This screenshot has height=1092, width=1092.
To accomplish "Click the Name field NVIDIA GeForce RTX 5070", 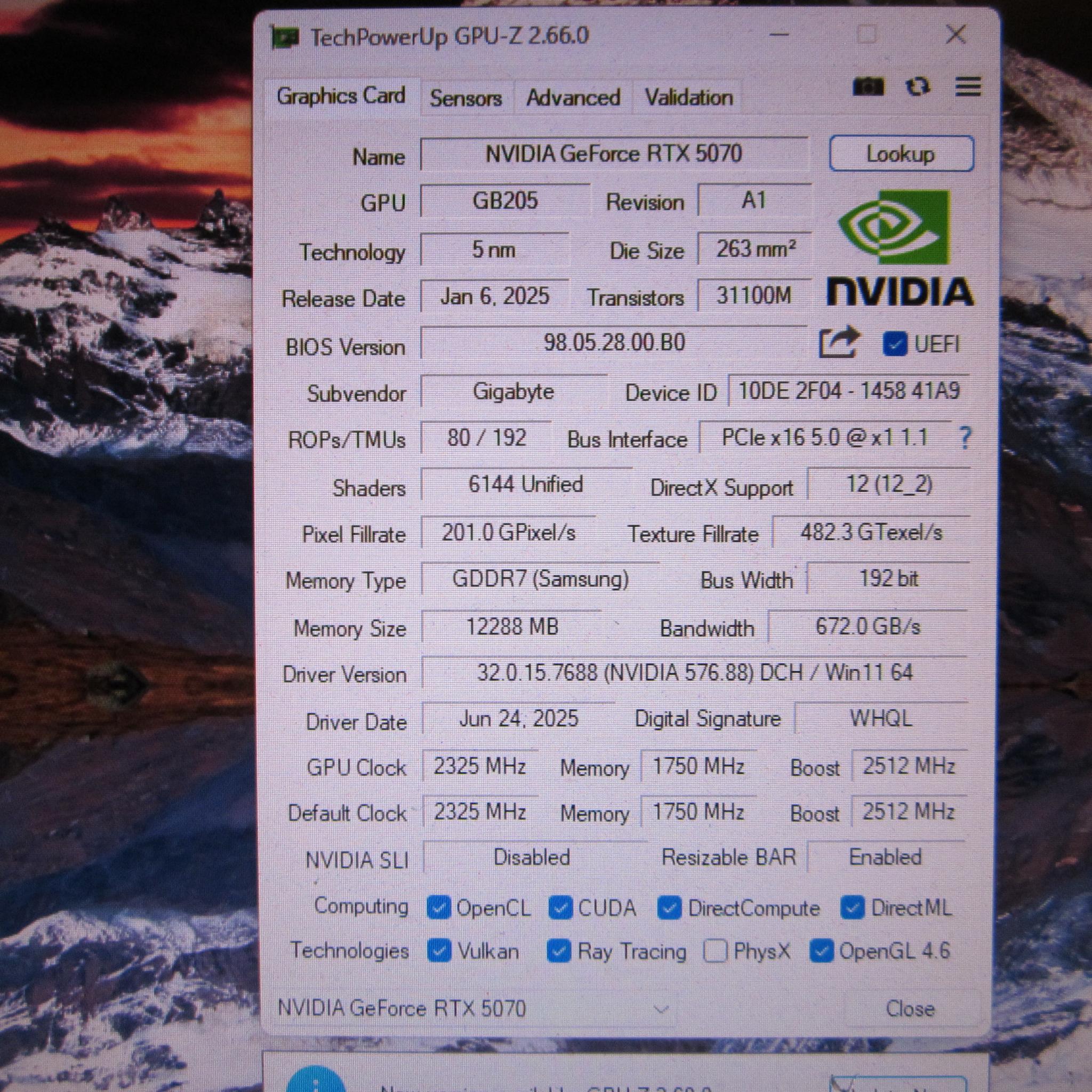I will 614,154.
